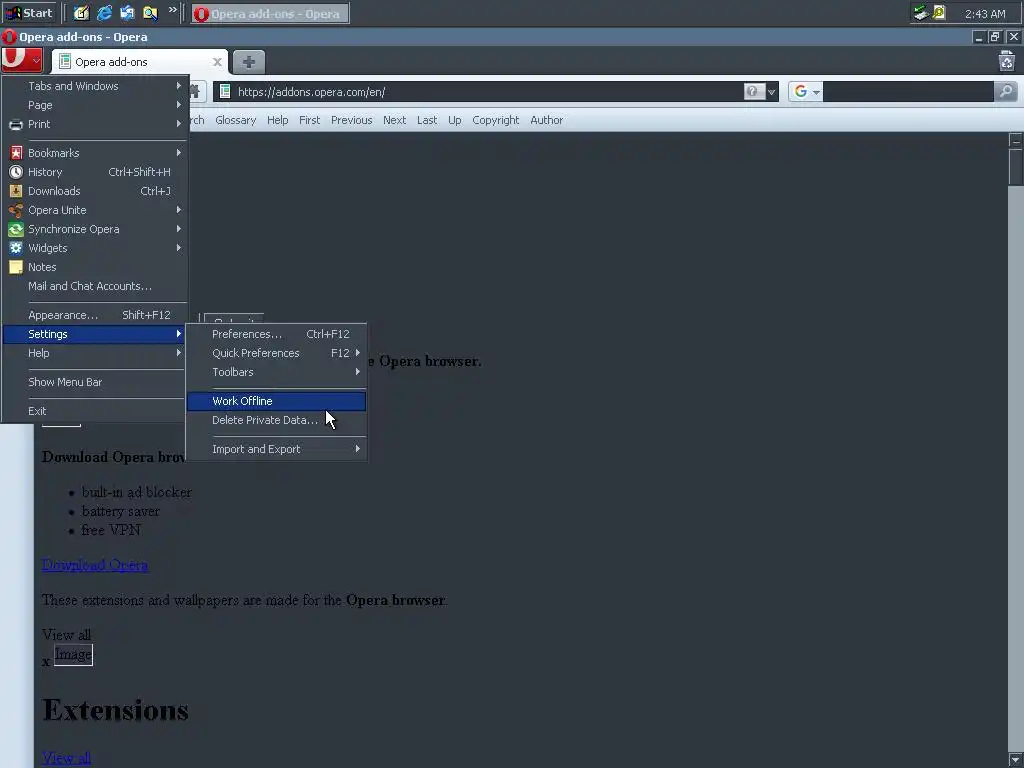Click the Windows Start button
The image size is (1024, 768).
(29, 13)
